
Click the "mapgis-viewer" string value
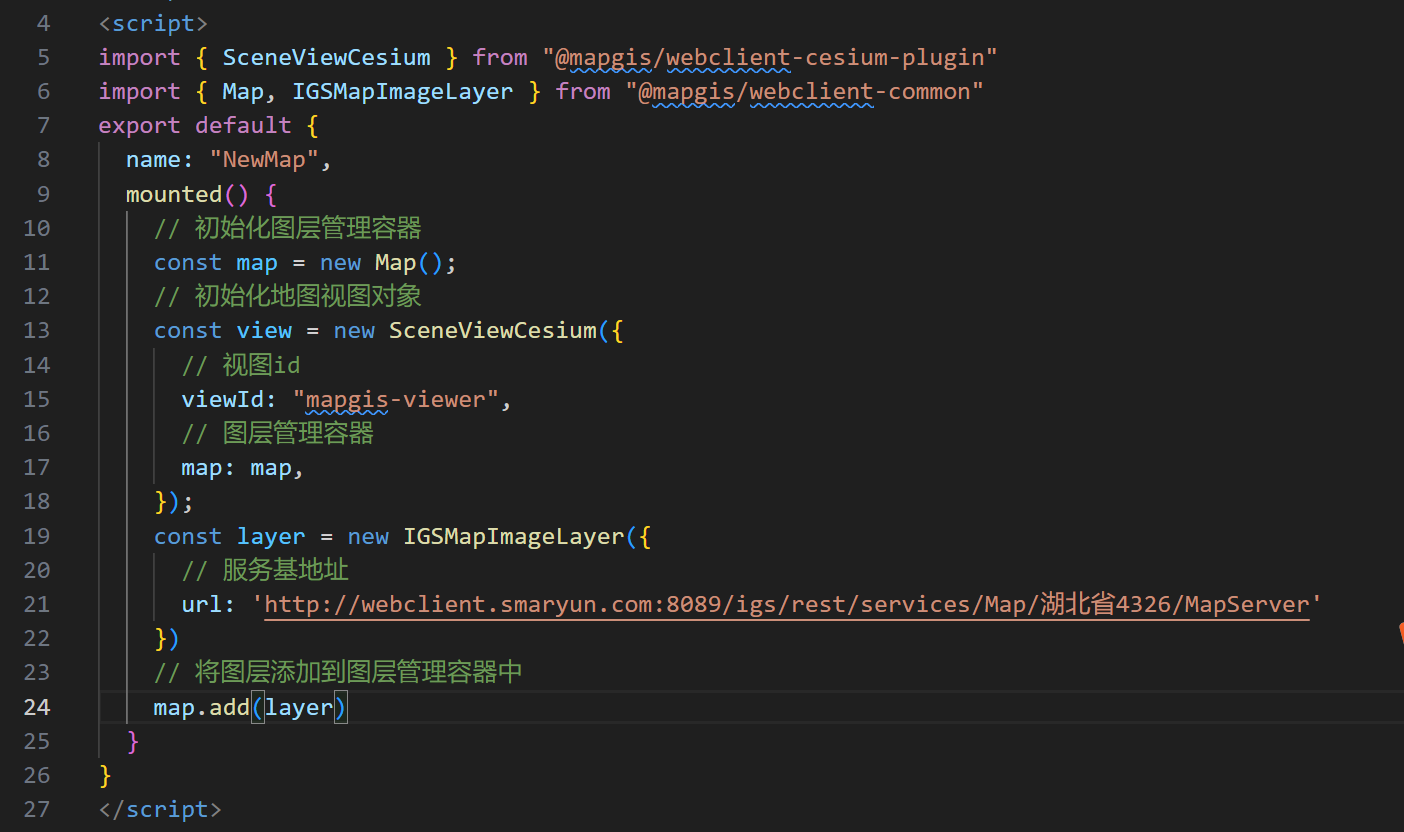(x=395, y=400)
